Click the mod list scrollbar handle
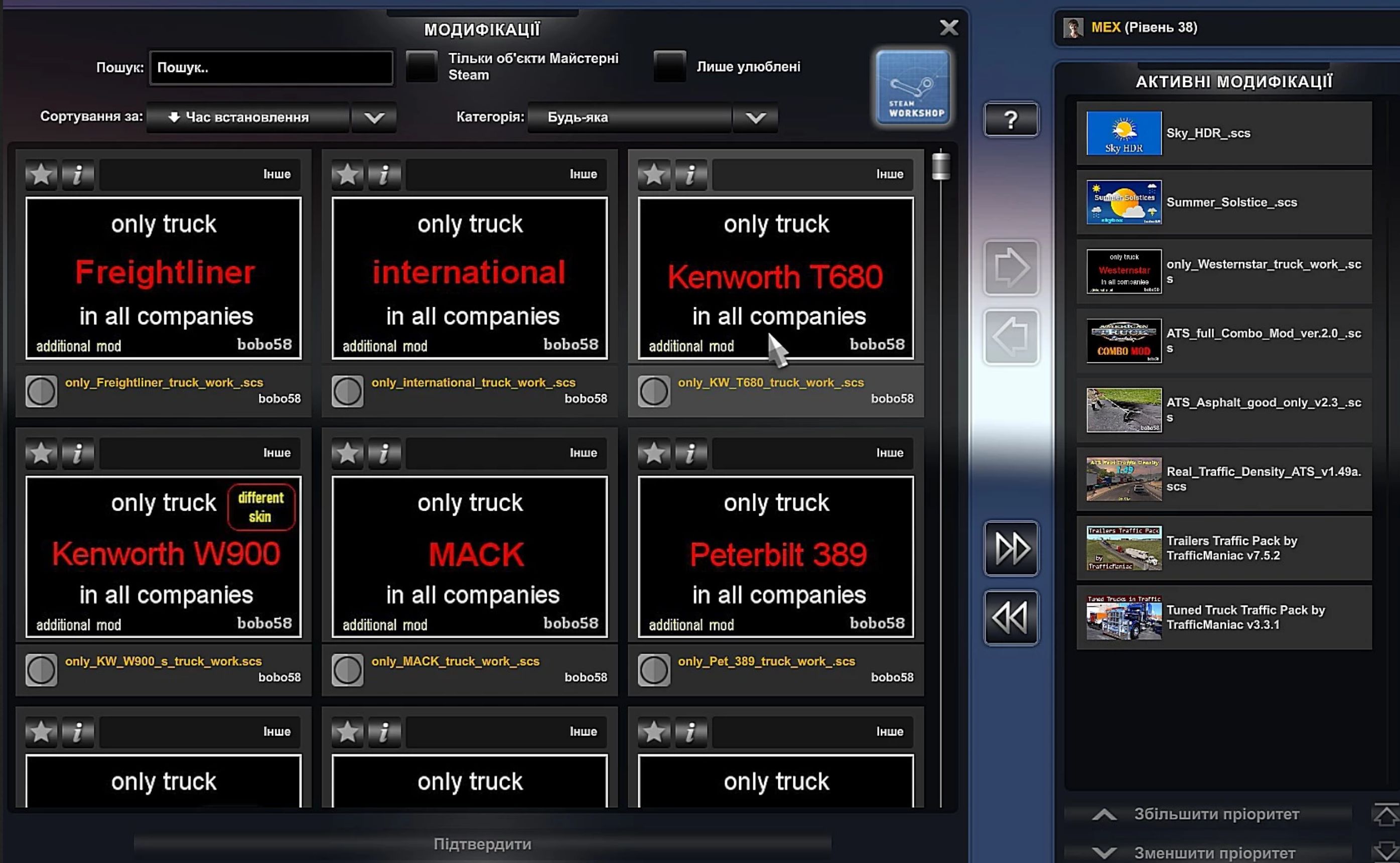The height and width of the screenshot is (863, 1400). tap(941, 166)
